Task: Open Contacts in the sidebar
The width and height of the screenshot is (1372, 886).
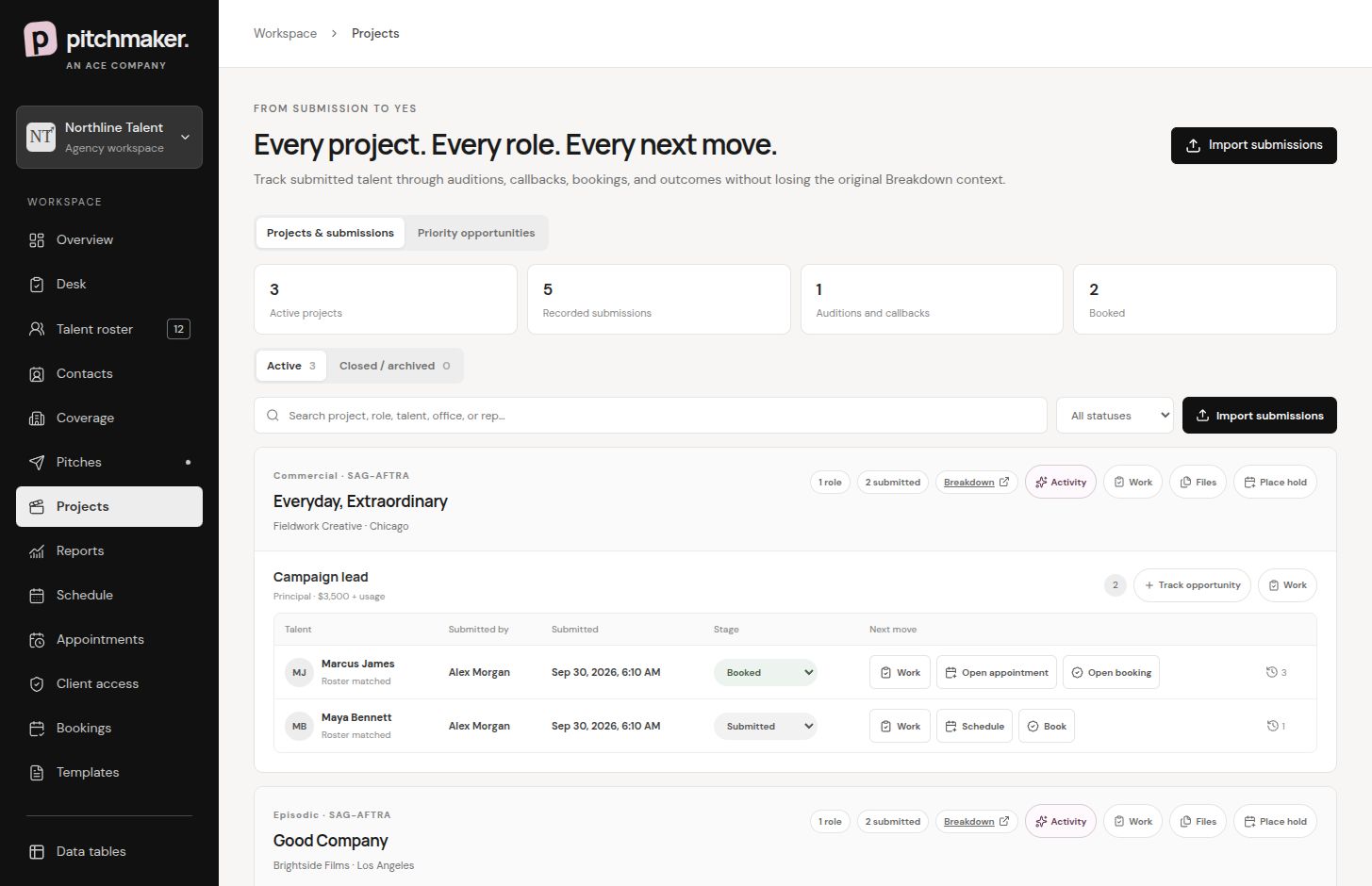Action: (x=109, y=373)
